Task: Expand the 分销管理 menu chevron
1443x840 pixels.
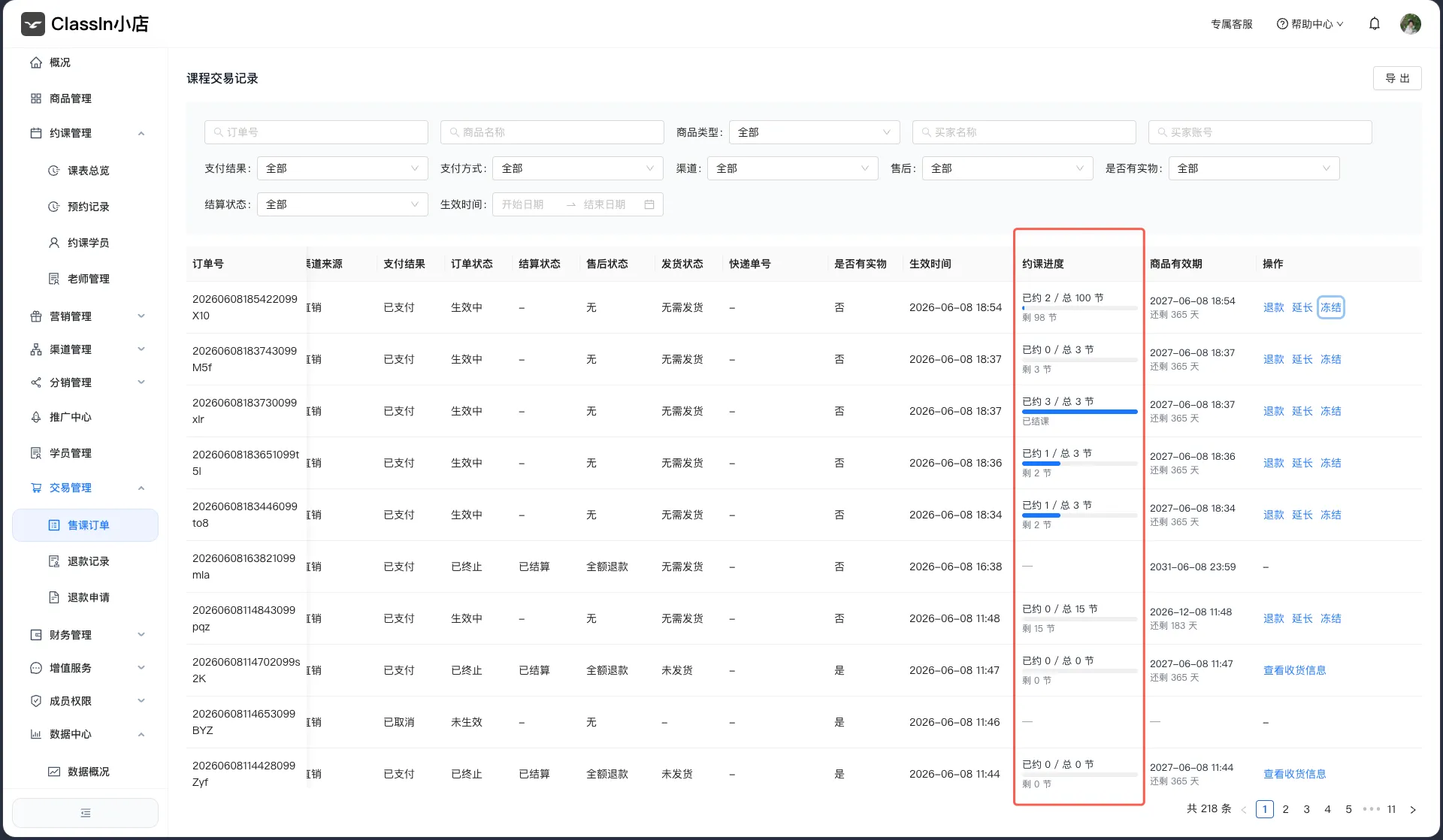Action: pos(141,382)
